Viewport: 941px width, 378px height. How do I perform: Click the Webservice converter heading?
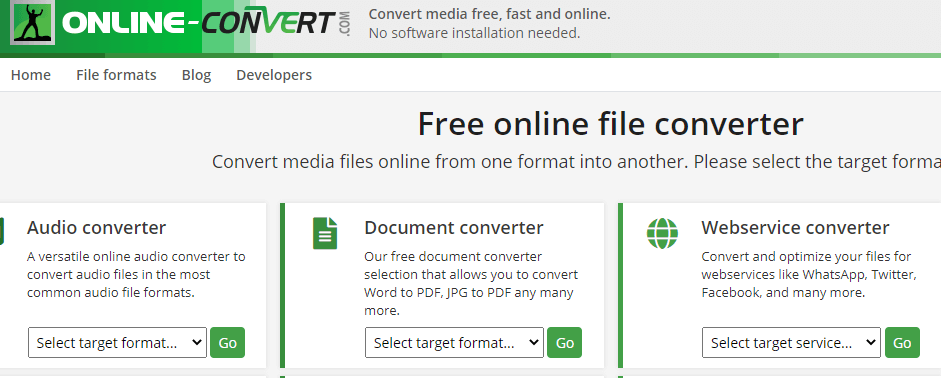(795, 228)
